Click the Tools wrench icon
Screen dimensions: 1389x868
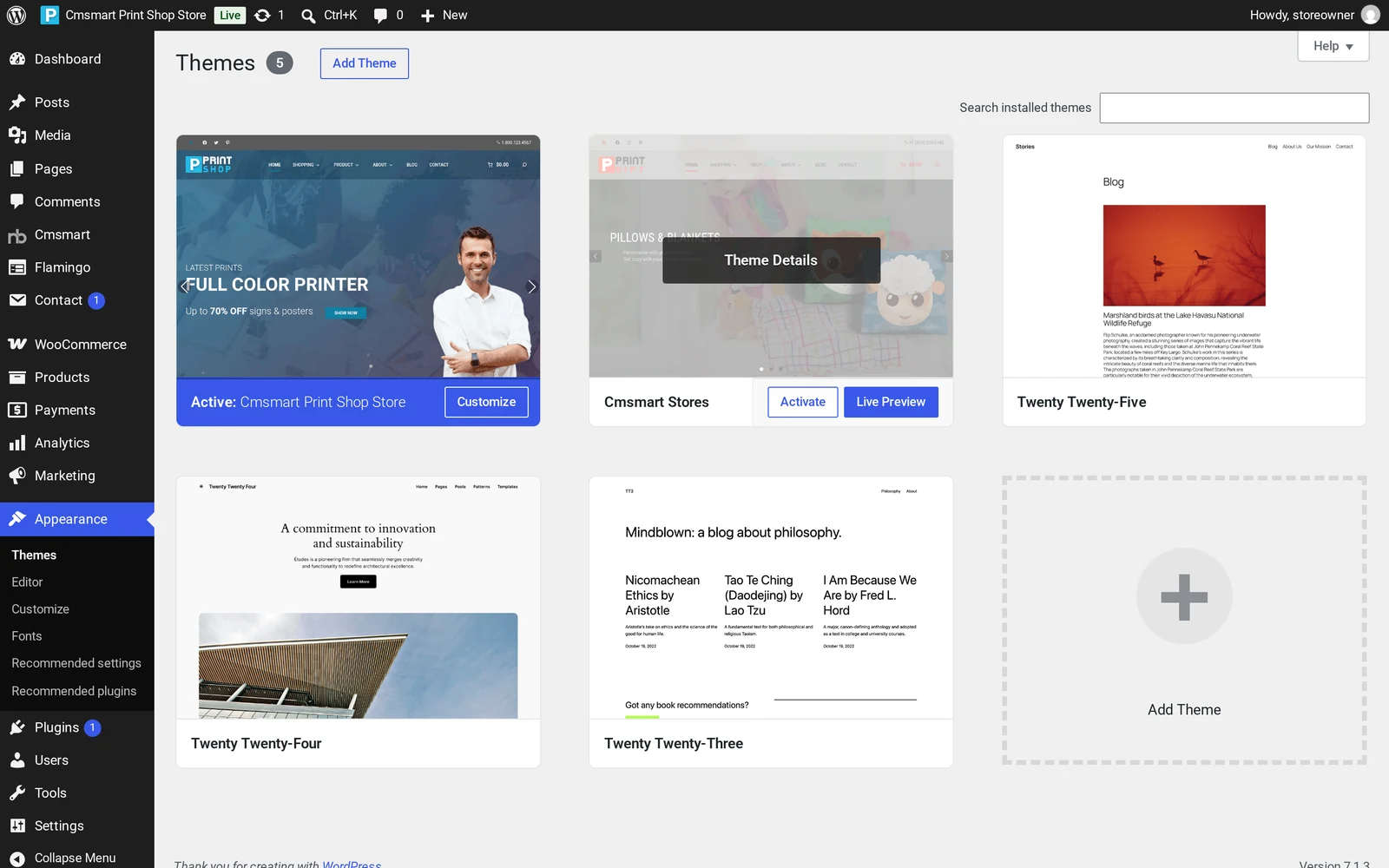point(17,793)
